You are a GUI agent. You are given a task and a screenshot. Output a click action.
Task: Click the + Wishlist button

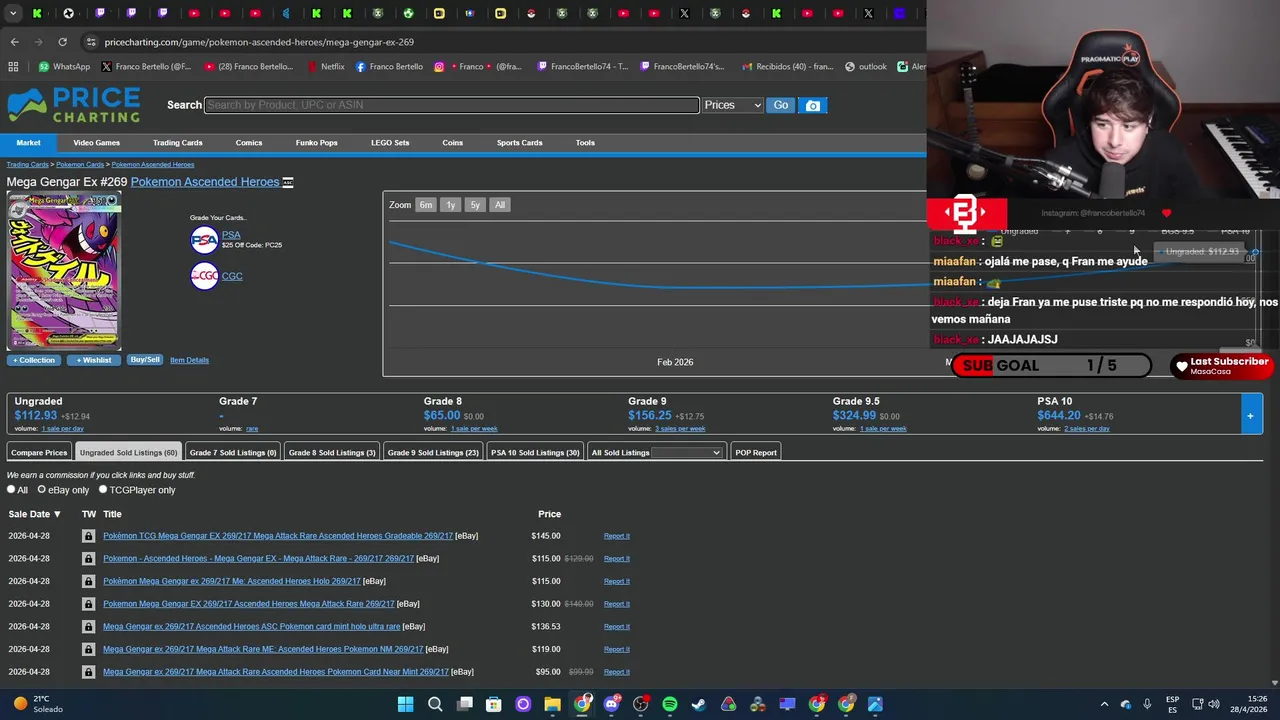[94, 360]
